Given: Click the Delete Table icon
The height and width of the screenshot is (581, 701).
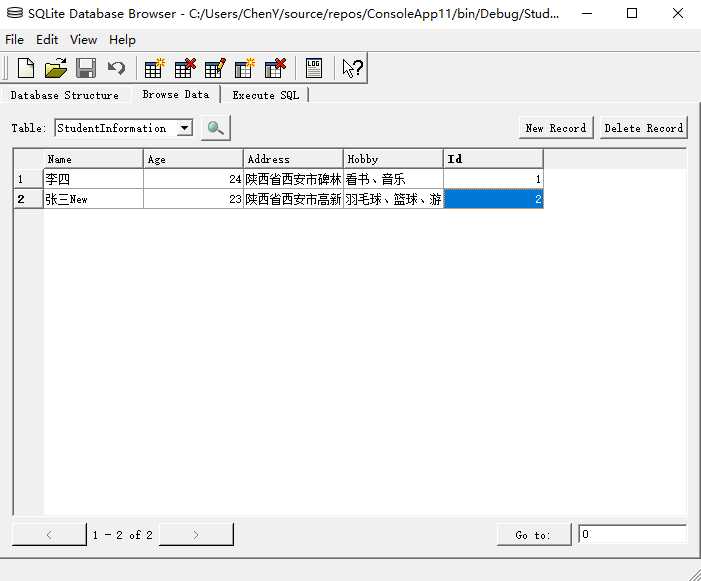Looking at the screenshot, I should pyautogui.click(x=185, y=68).
